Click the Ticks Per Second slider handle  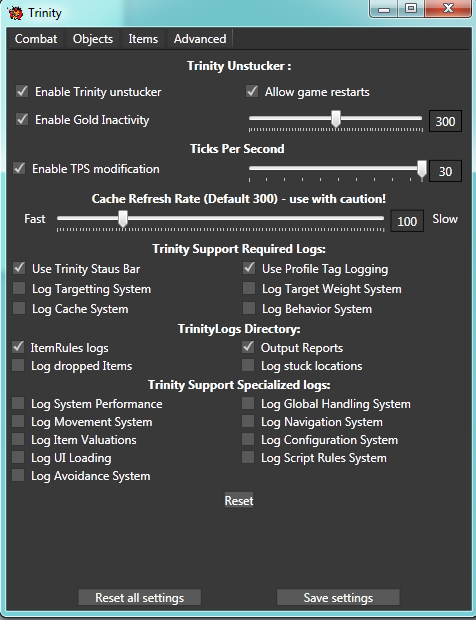(422, 170)
